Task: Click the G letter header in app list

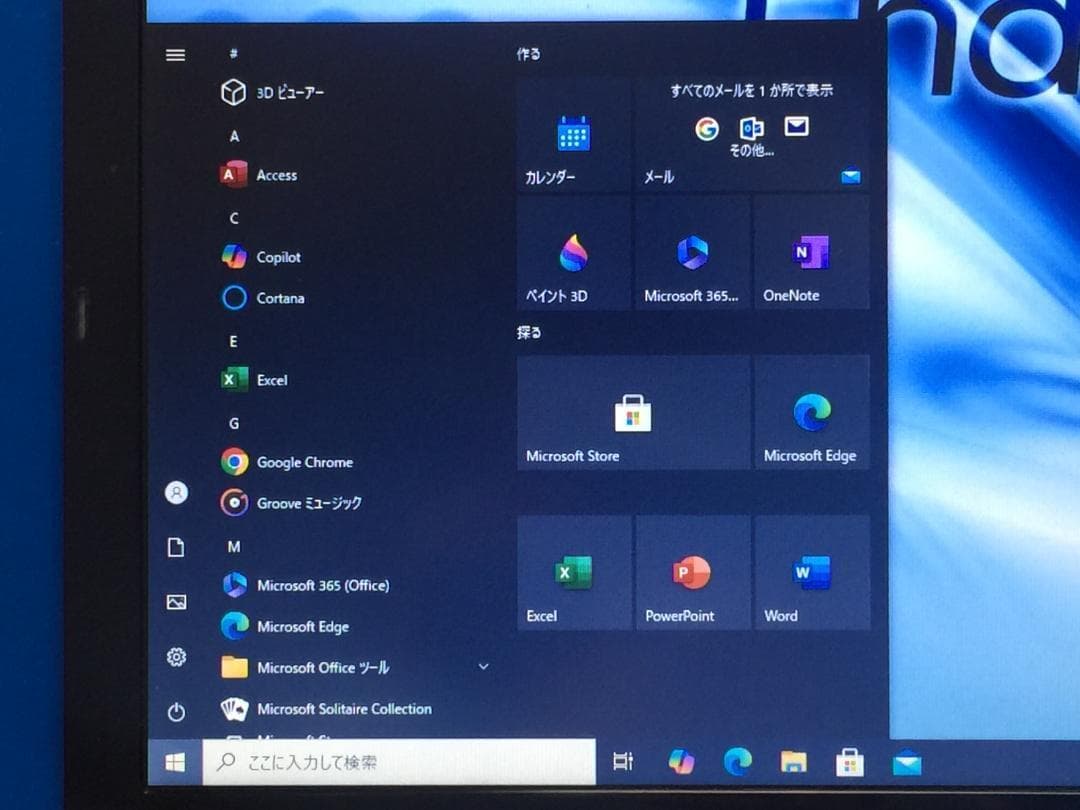Action: tap(234, 424)
